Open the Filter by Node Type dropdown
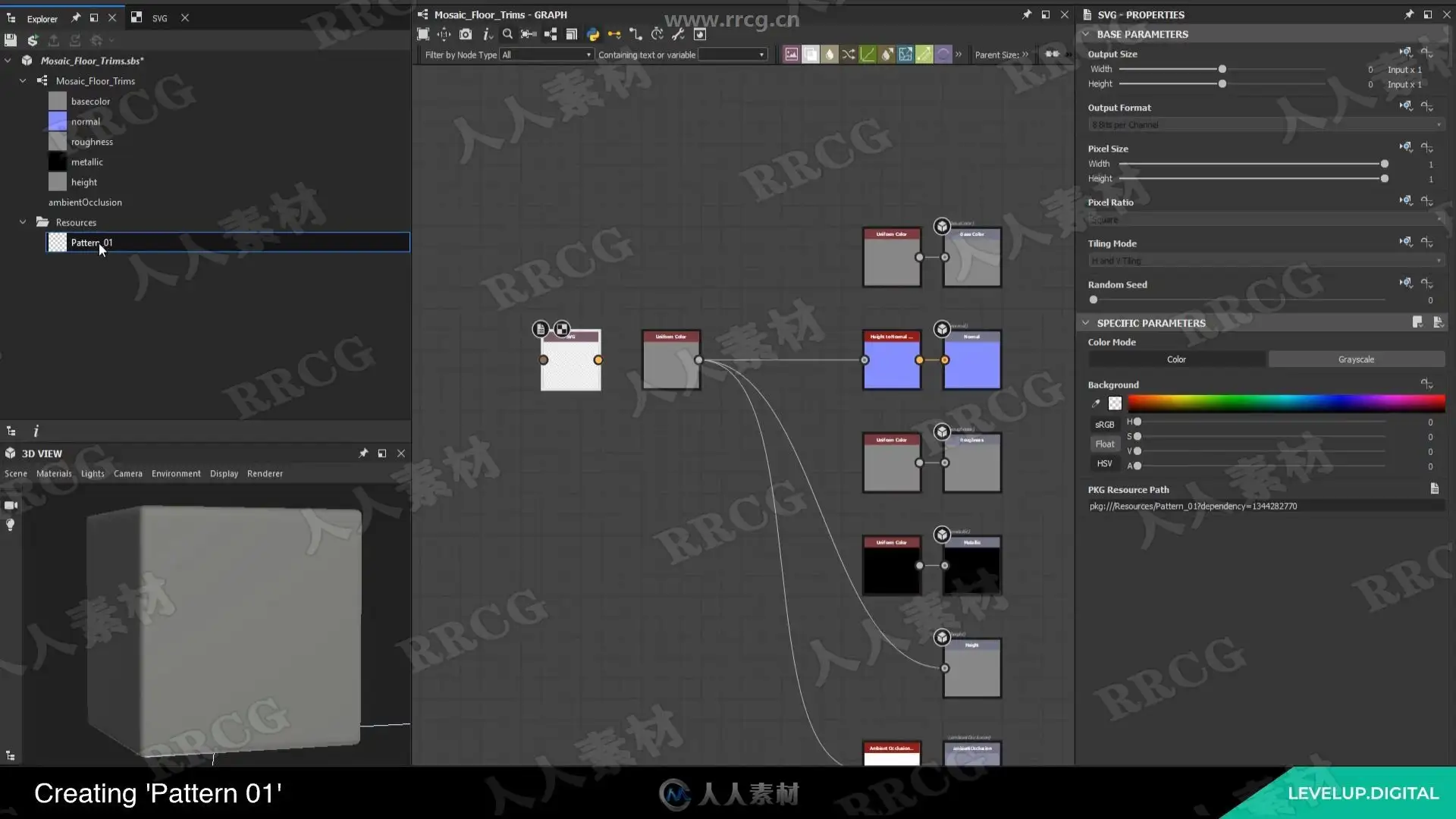This screenshot has height=819, width=1456. tap(546, 55)
